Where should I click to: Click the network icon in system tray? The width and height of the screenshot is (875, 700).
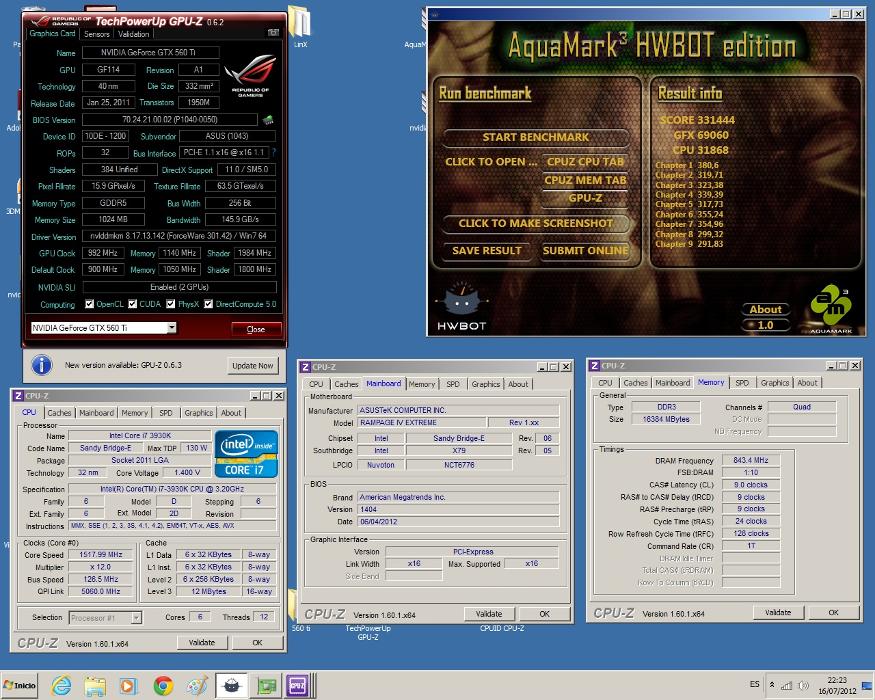coord(786,685)
